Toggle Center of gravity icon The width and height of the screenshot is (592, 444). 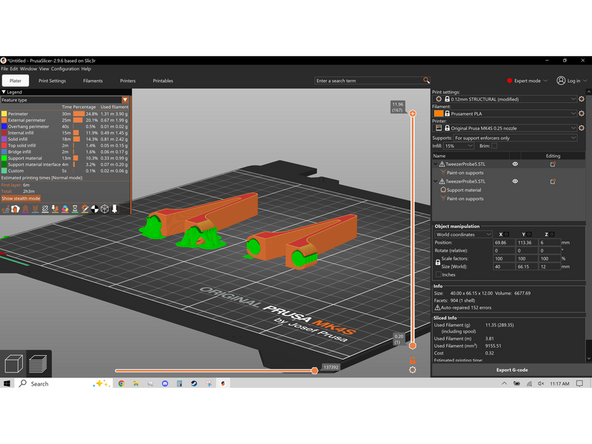click(95, 209)
